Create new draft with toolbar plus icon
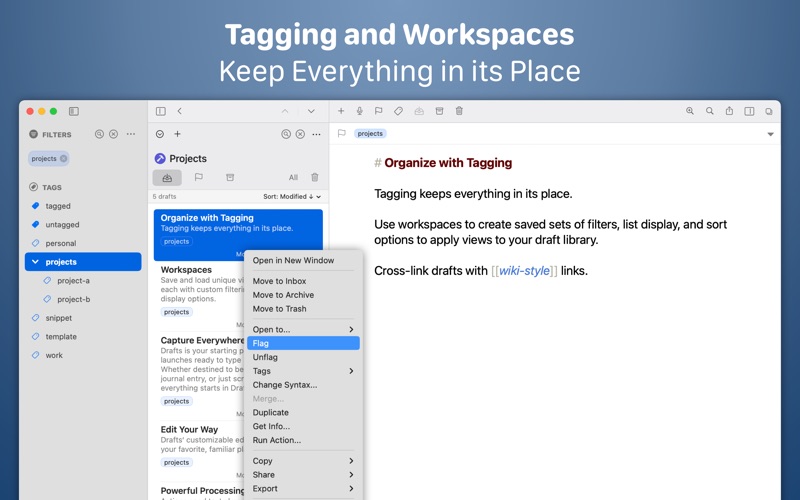800x500 pixels. pyautogui.click(x=341, y=111)
